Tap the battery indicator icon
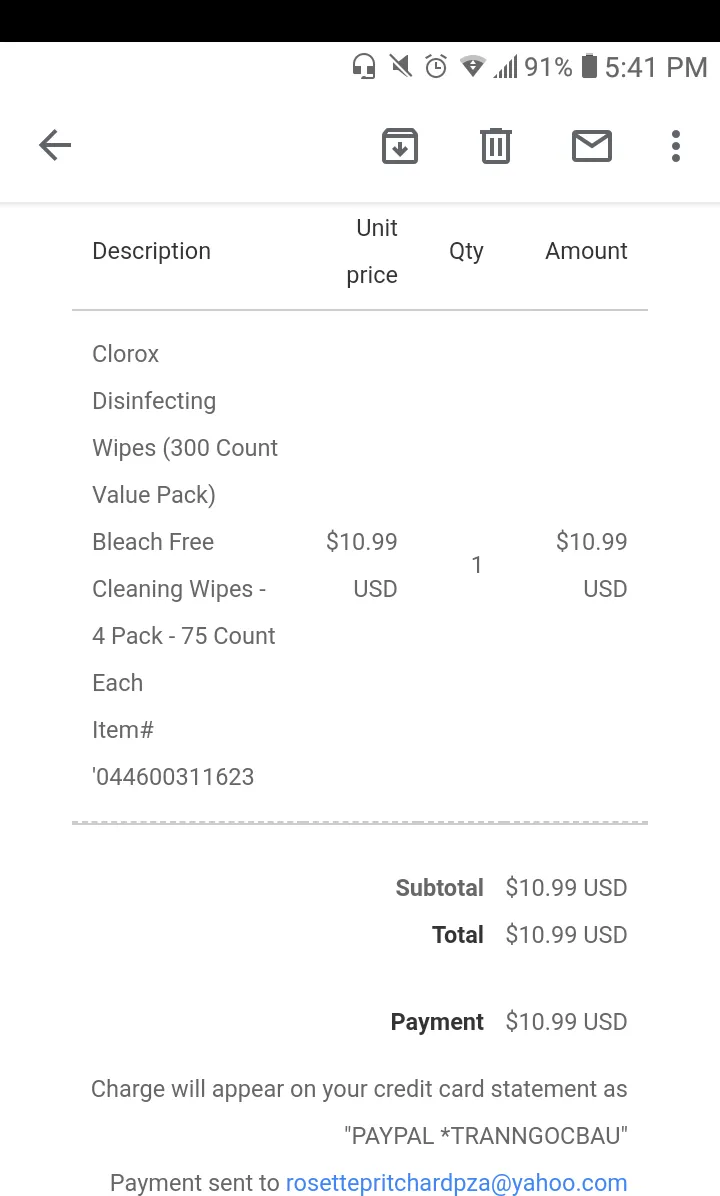The width and height of the screenshot is (720, 1196). pos(589,66)
